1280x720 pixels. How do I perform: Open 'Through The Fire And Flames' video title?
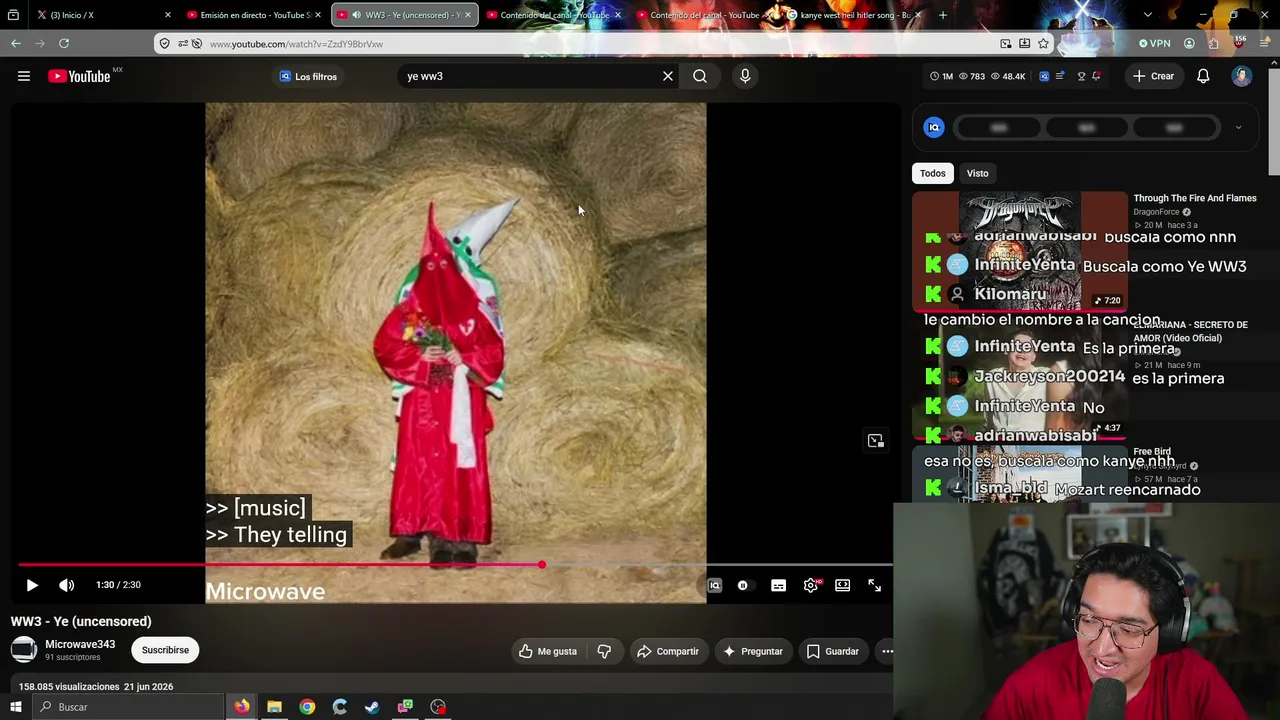tap(1195, 198)
